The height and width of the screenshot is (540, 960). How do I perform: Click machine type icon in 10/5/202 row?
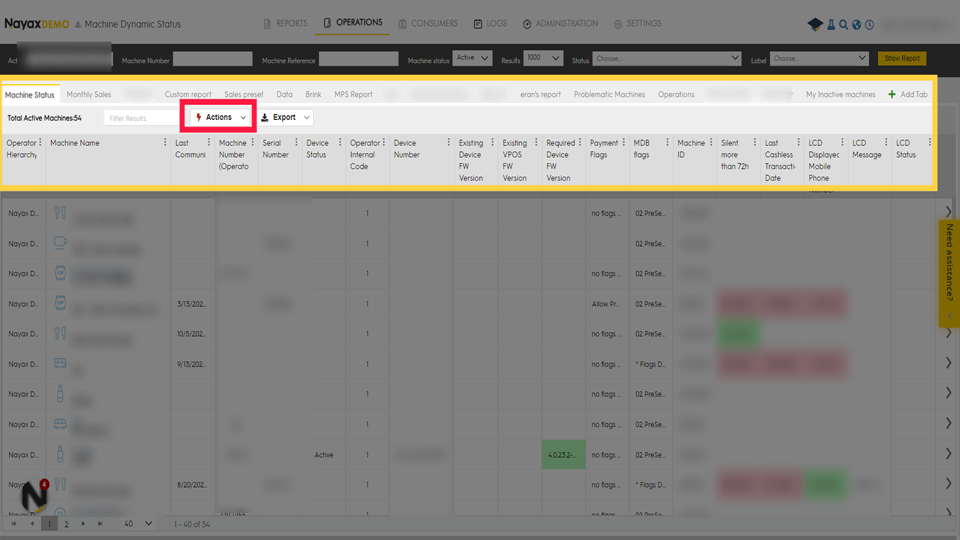(60, 333)
